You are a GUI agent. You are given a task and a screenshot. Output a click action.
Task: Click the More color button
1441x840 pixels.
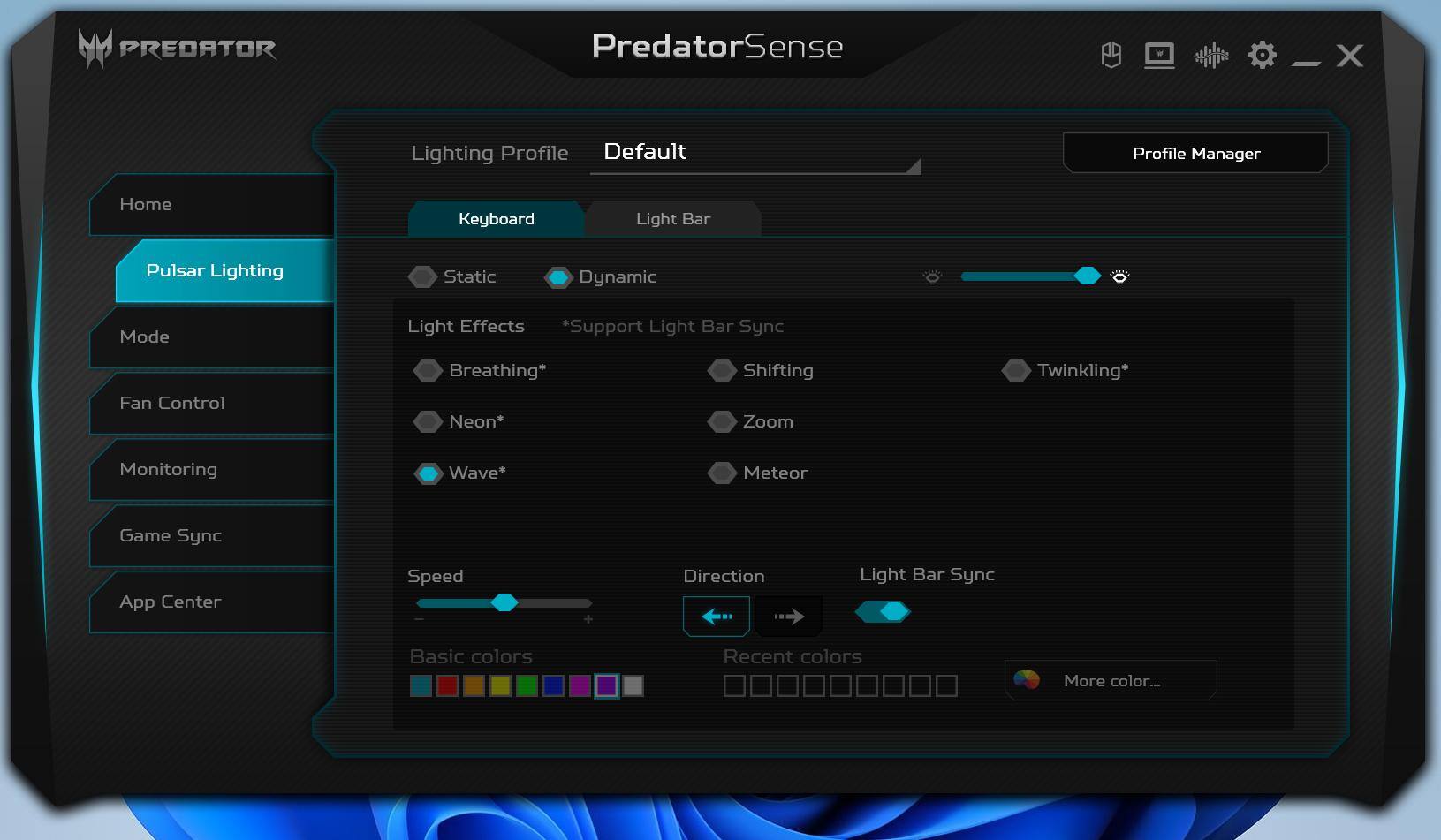point(1111,681)
